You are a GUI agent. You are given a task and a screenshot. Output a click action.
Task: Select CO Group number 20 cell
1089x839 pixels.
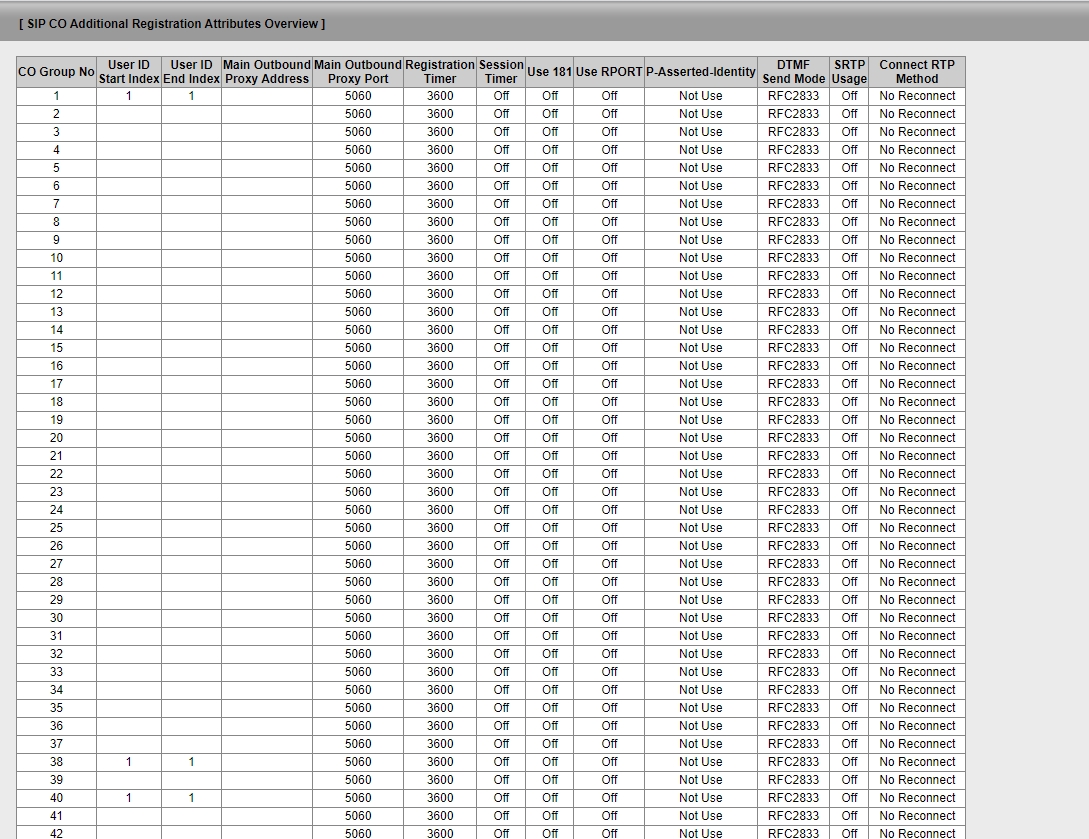coord(56,438)
